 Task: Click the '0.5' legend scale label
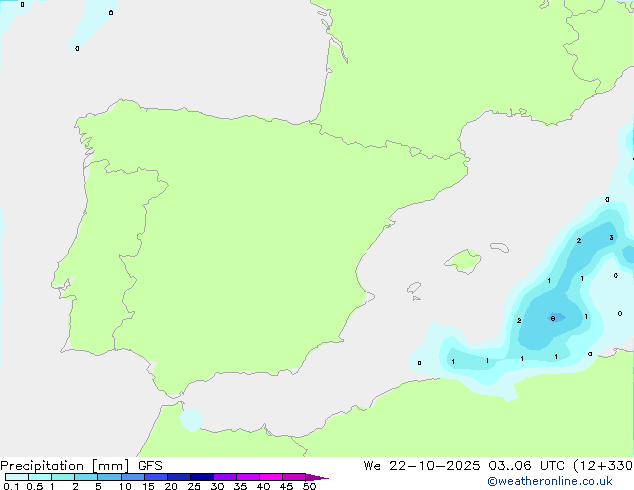point(35,486)
